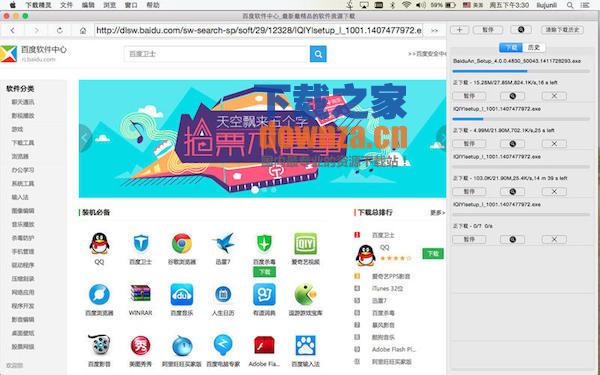The height and width of the screenshot is (375, 600).
Task: Select 下载工具 category in sidebar
Action: pos(23,143)
